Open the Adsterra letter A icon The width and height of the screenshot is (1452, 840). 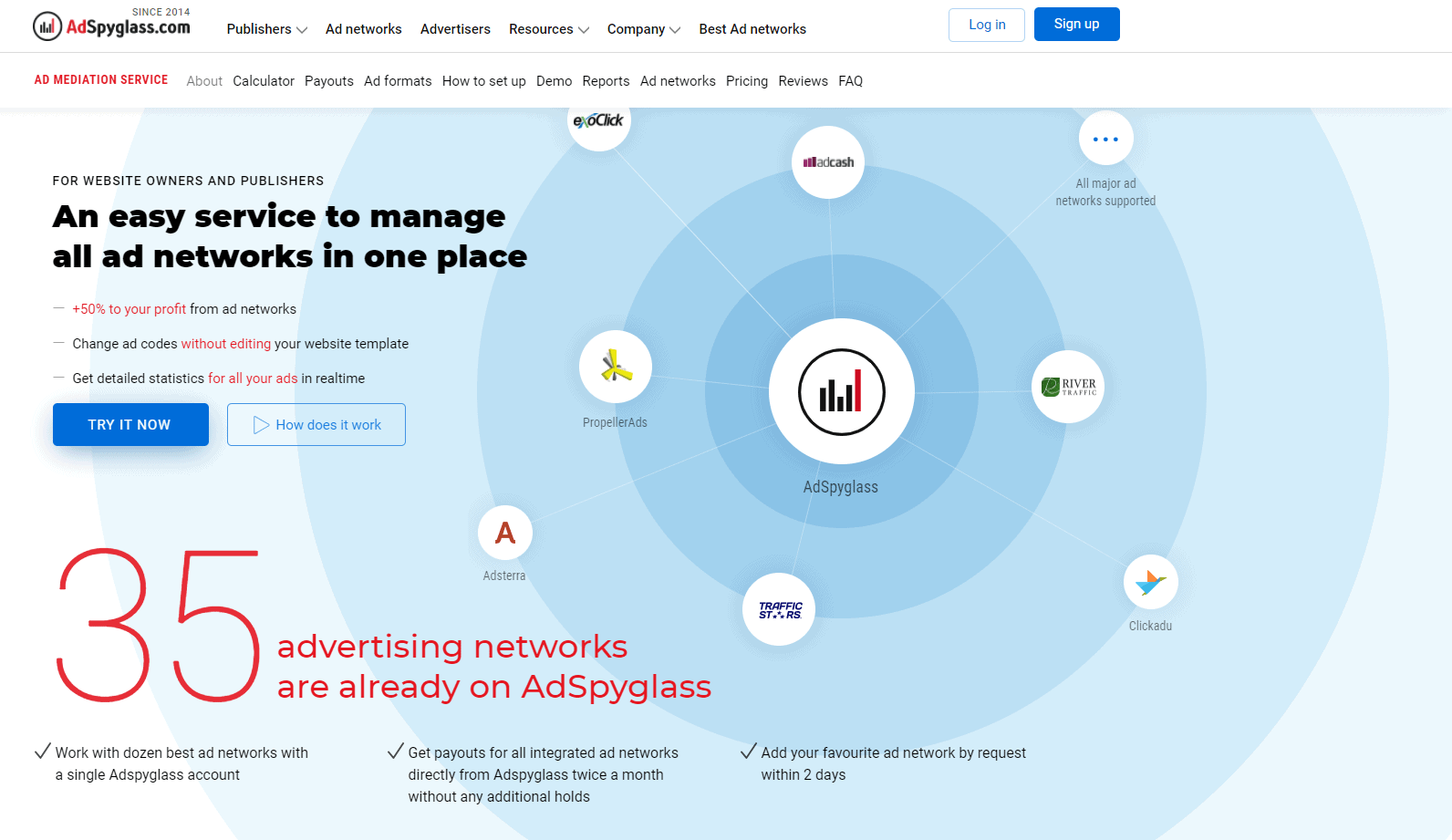click(x=505, y=533)
